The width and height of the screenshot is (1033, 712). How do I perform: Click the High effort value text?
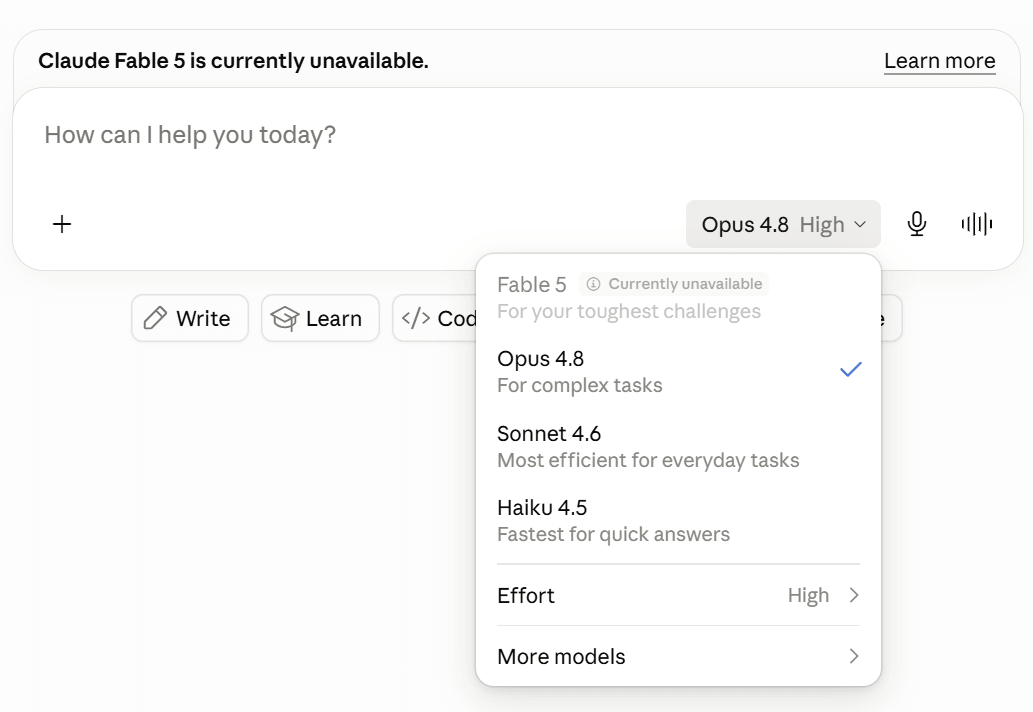pyautogui.click(x=808, y=595)
